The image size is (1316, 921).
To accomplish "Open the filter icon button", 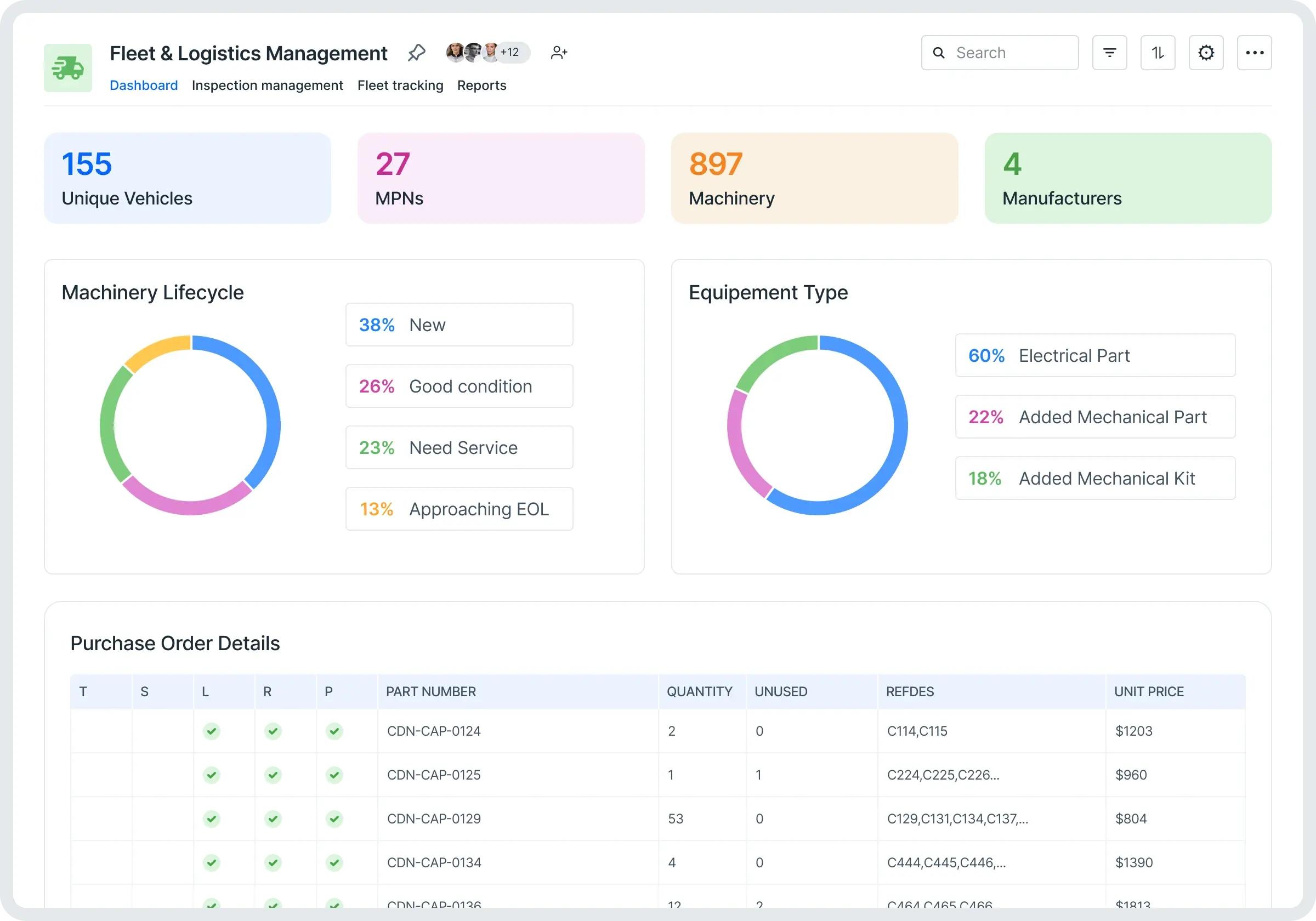I will 1109,53.
